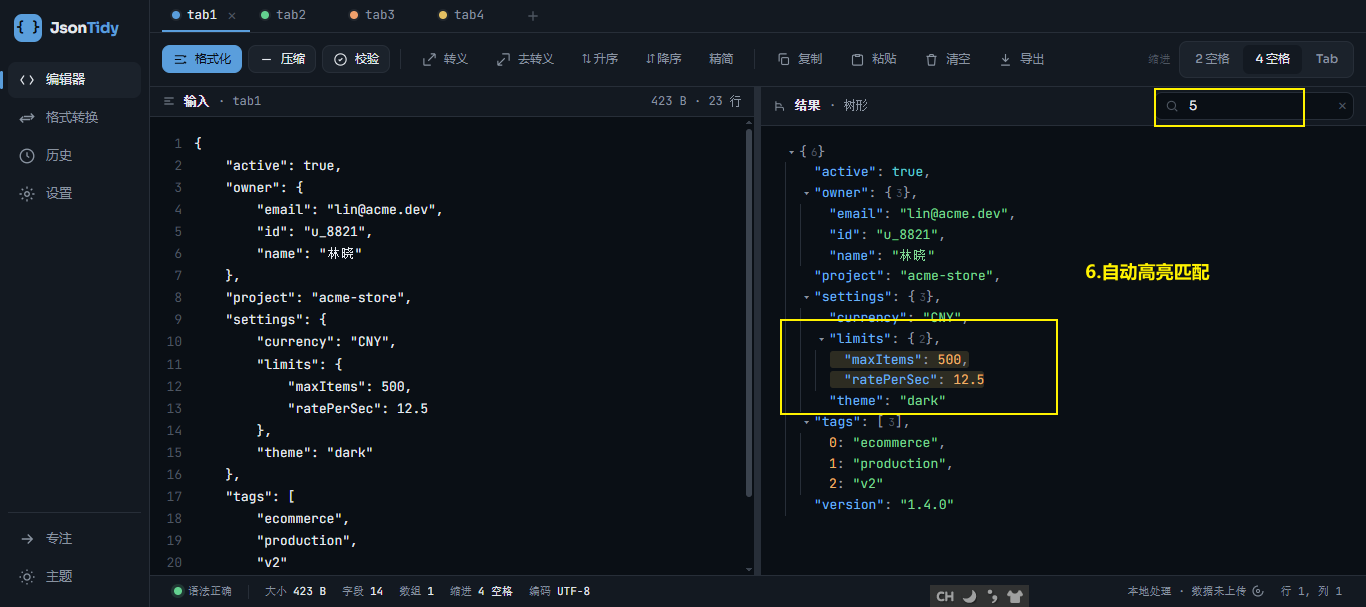Clear the editor with 清空
The width and height of the screenshot is (1366, 607).
[x=948, y=59]
